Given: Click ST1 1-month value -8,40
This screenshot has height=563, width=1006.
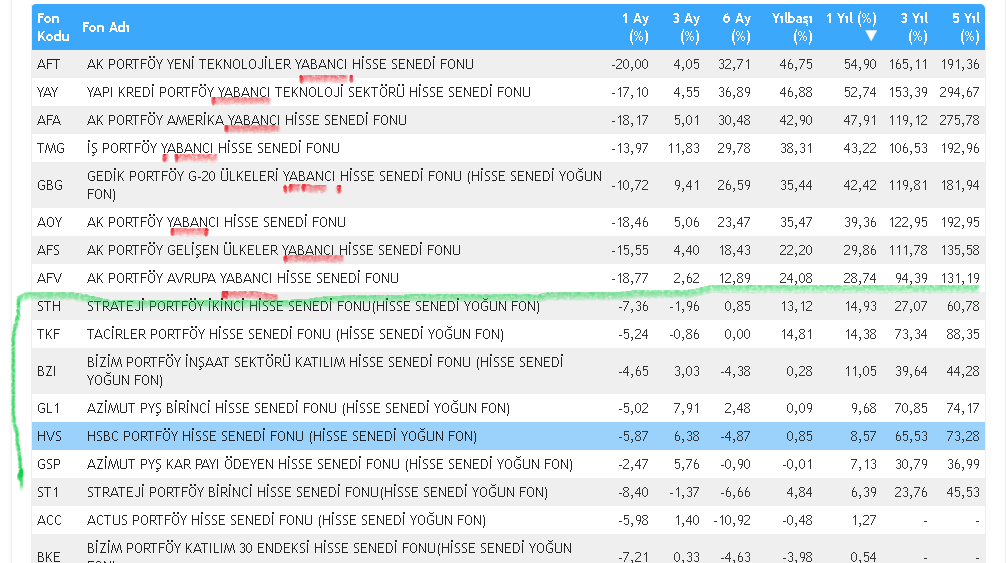Looking at the screenshot, I should point(633,494).
